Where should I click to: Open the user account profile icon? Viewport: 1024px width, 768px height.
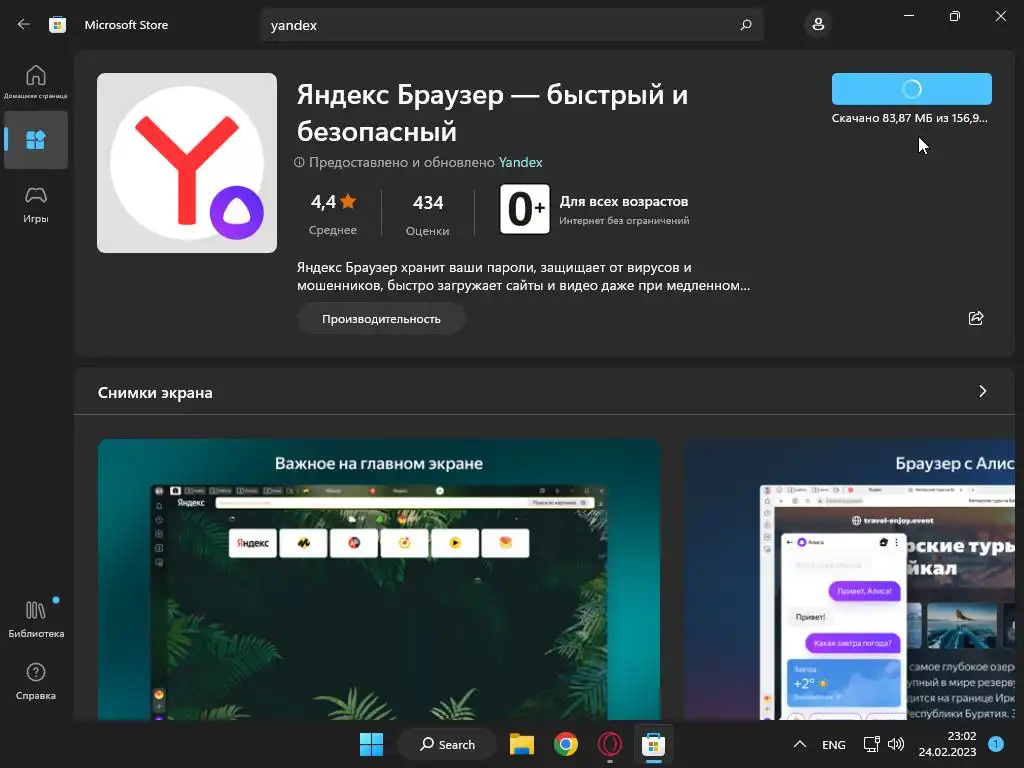point(818,25)
